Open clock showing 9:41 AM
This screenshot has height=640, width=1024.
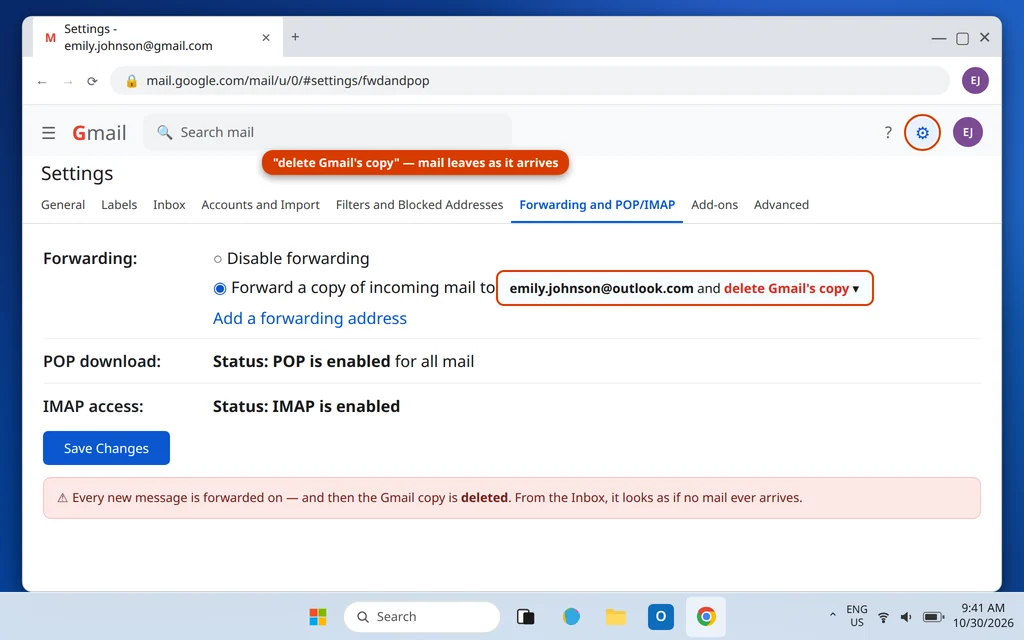click(x=983, y=616)
